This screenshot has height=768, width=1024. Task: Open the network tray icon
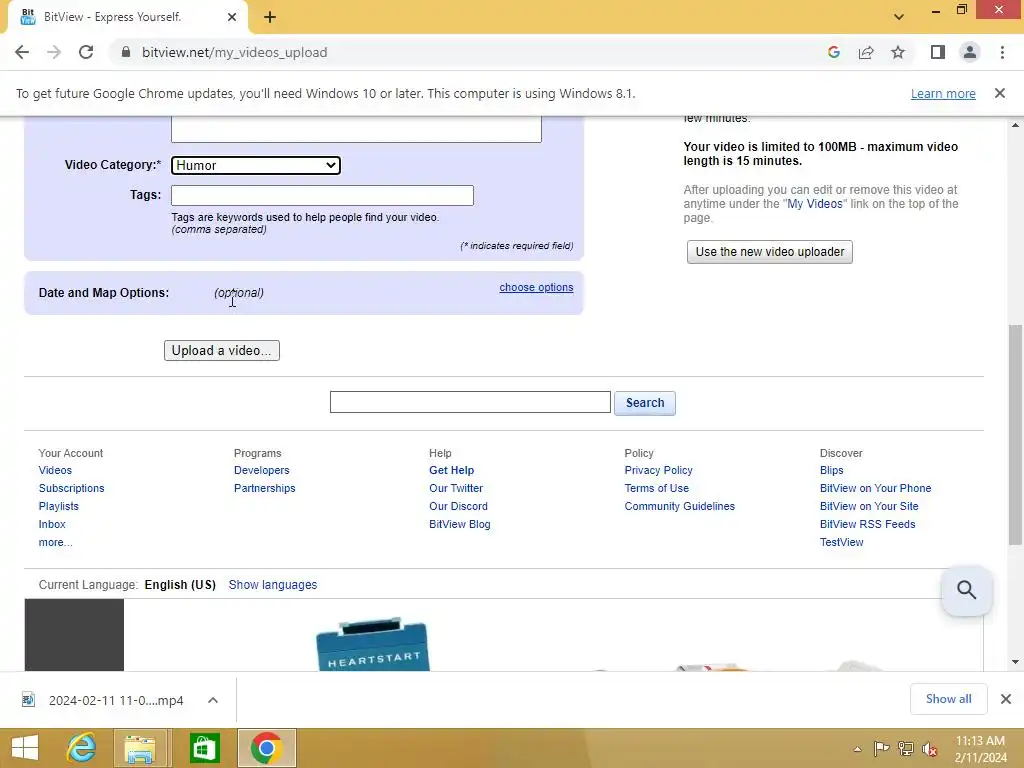906,748
